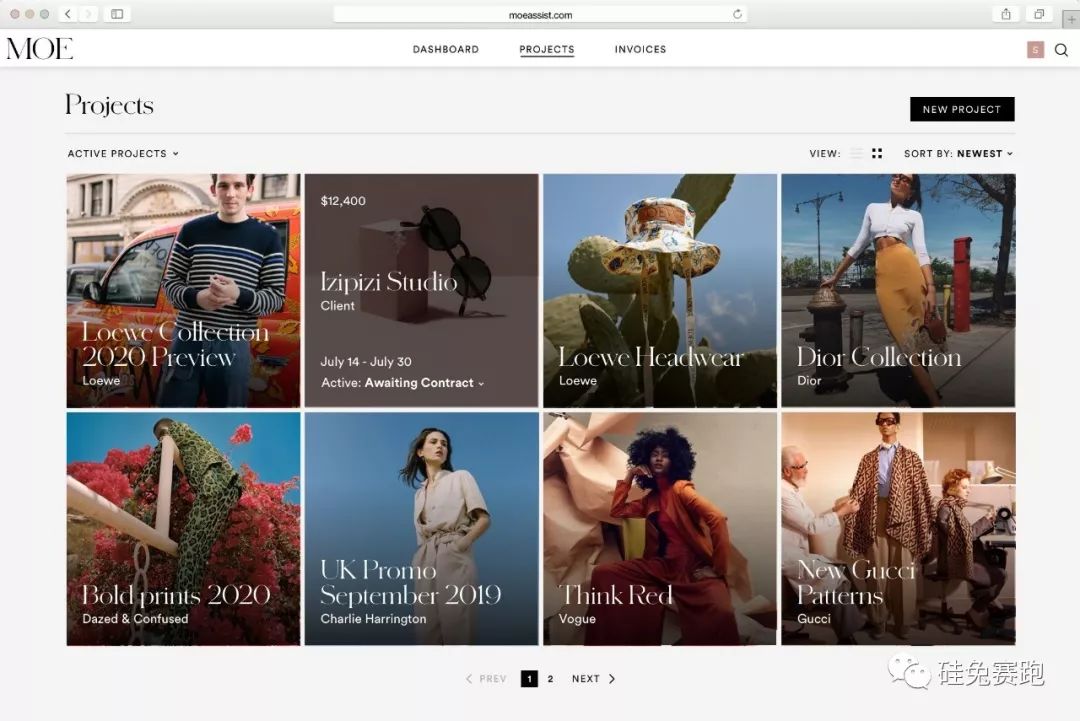The height and width of the screenshot is (721, 1080).
Task: Open the Loewe Headwear project
Action: point(660,290)
